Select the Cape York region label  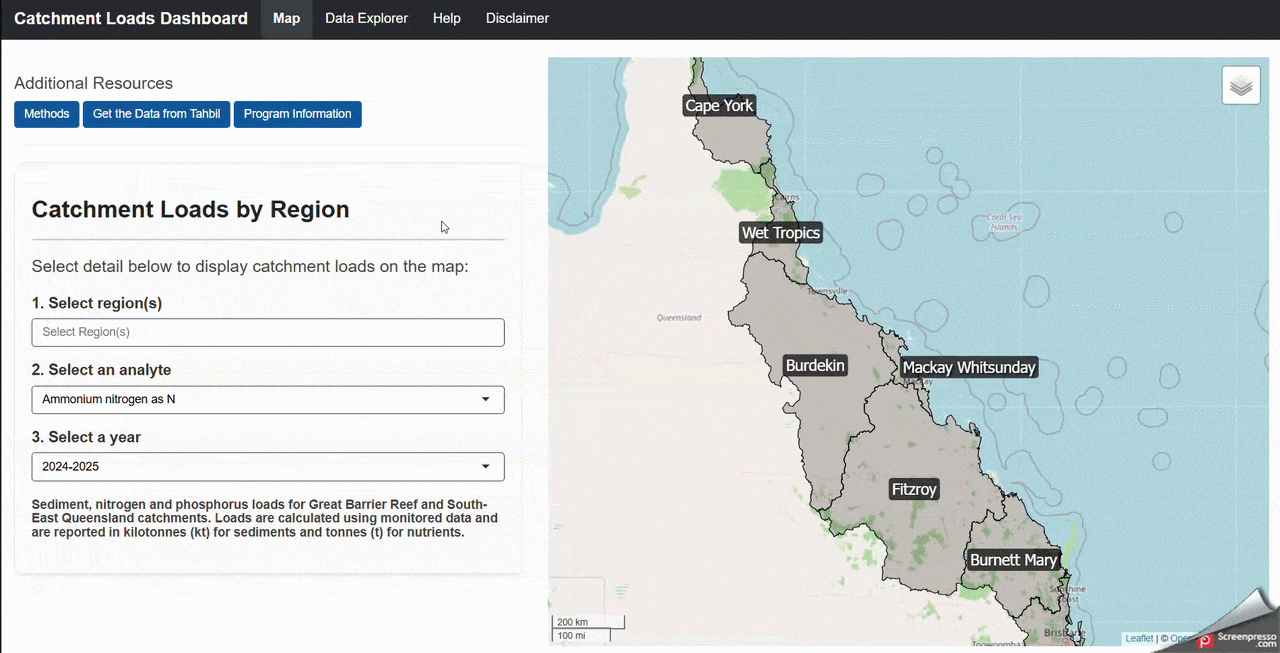(719, 105)
